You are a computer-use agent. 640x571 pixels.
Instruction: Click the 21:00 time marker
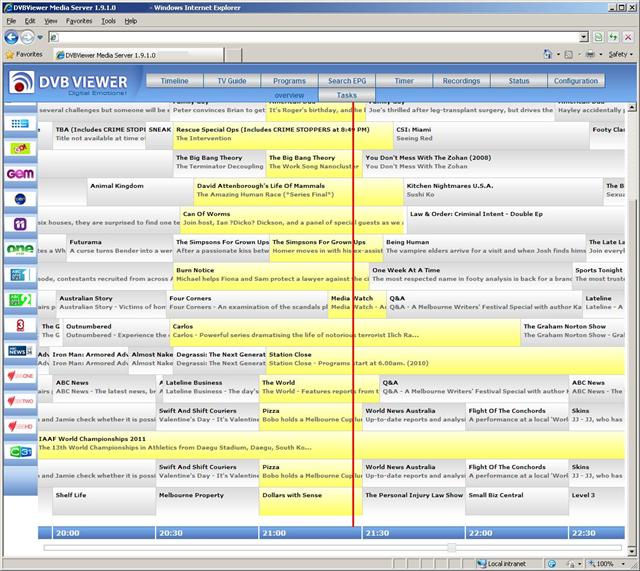[x=274, y=533]
